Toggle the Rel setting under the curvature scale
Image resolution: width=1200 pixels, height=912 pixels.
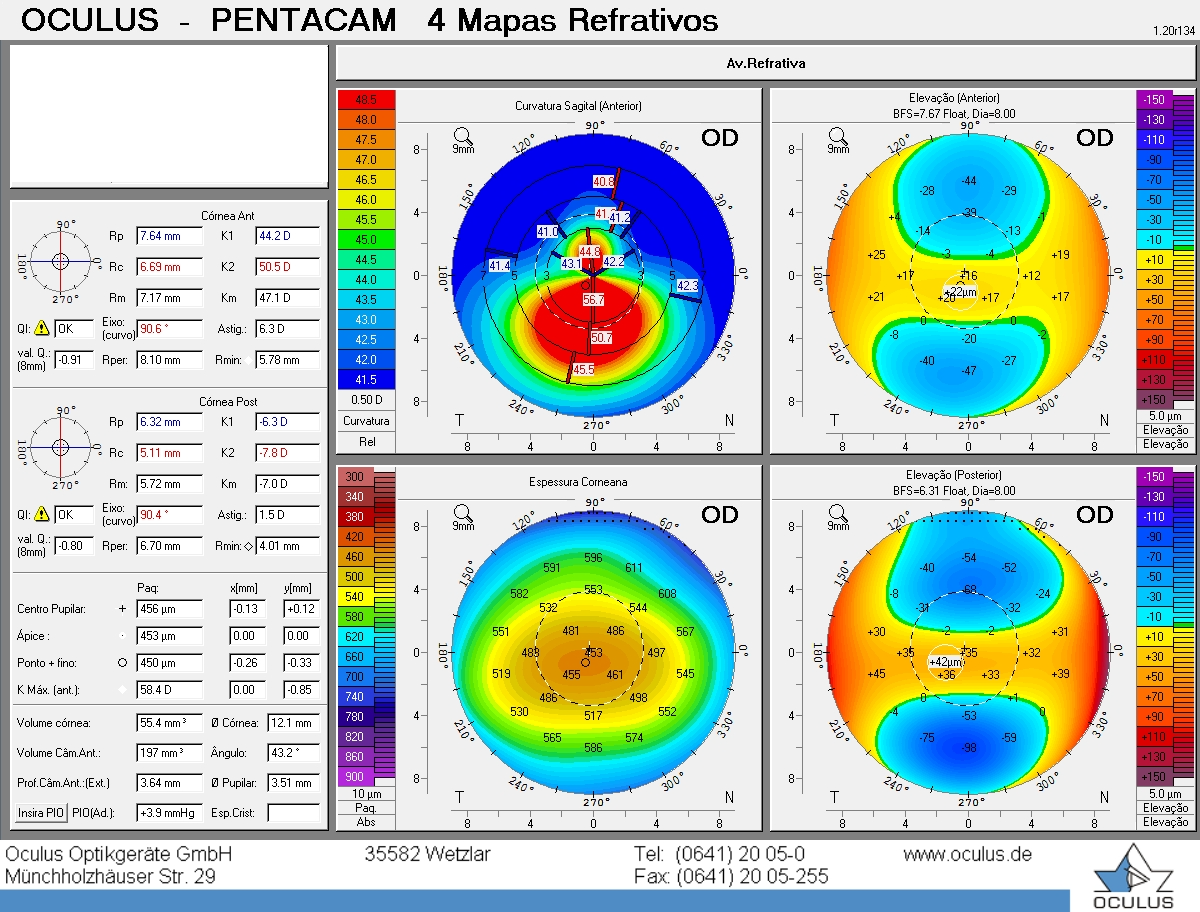tap(367, 440)
